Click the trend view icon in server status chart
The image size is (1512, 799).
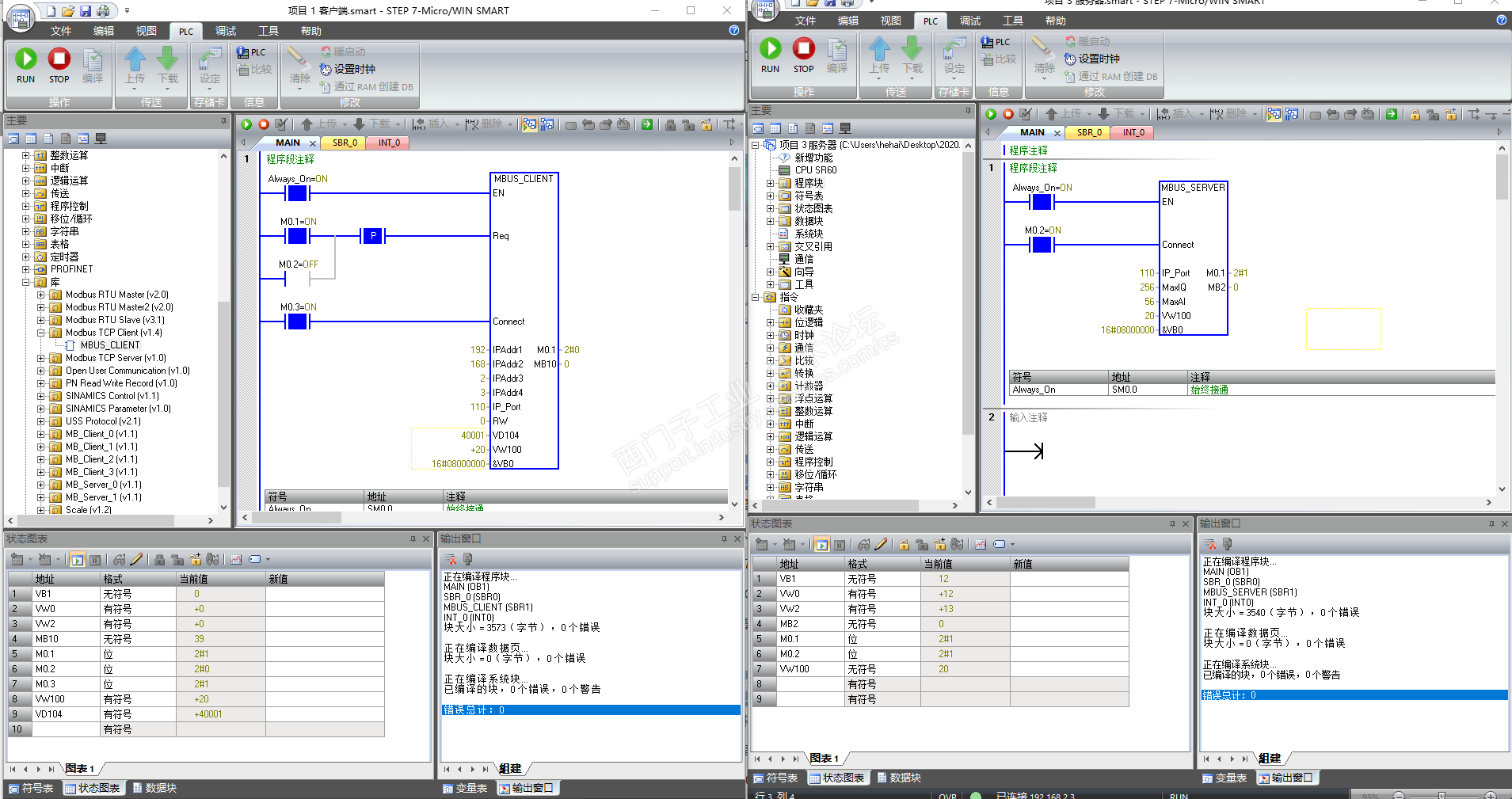pos(981,544)
